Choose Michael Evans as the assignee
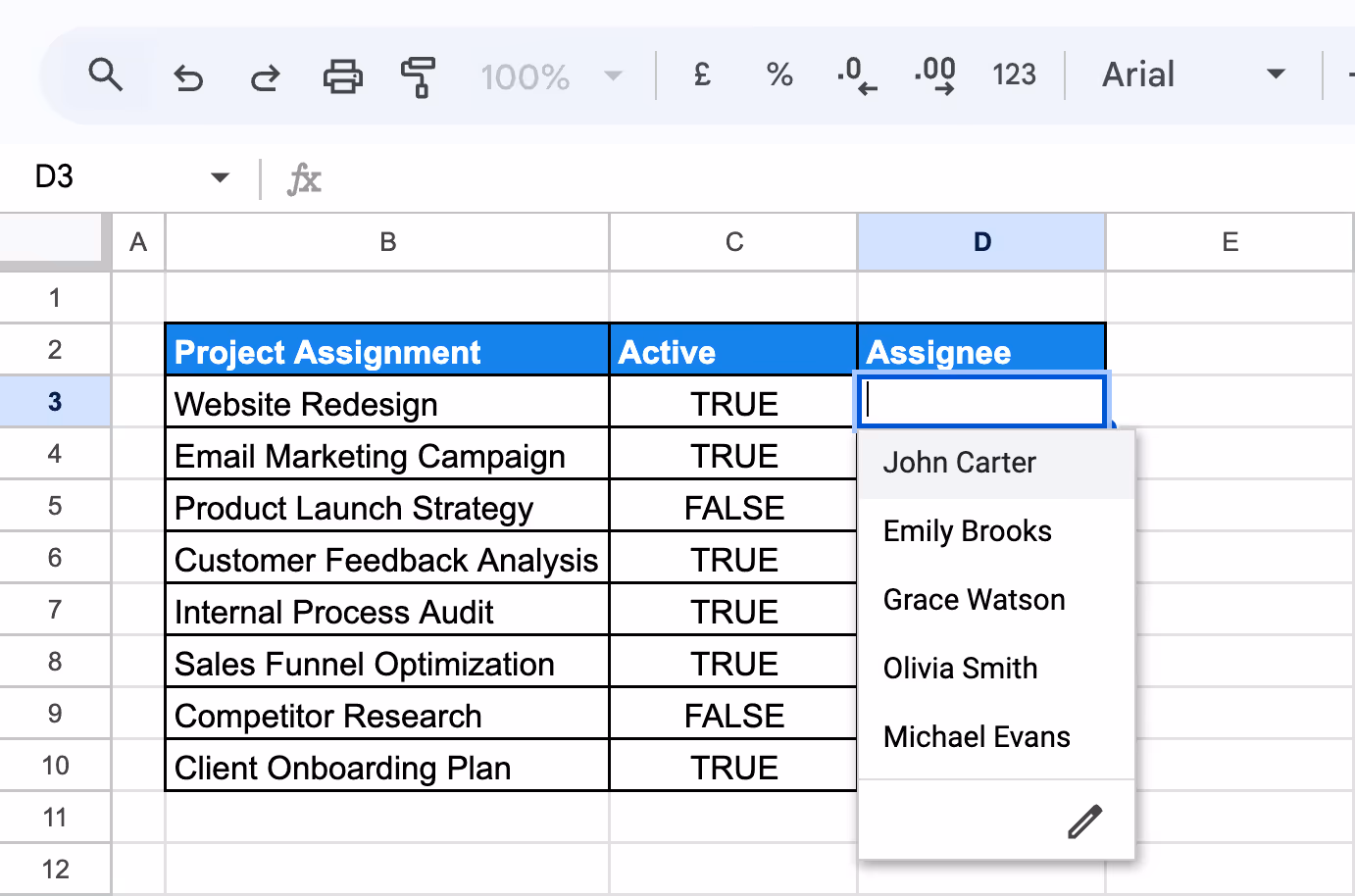The height and width of the screenshot is (896, 1355). [977, 736]
